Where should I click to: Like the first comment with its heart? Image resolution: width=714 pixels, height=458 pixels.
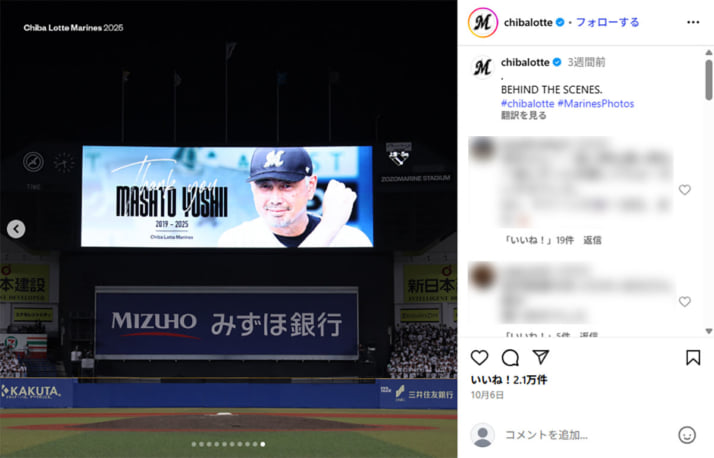point(684,190)
